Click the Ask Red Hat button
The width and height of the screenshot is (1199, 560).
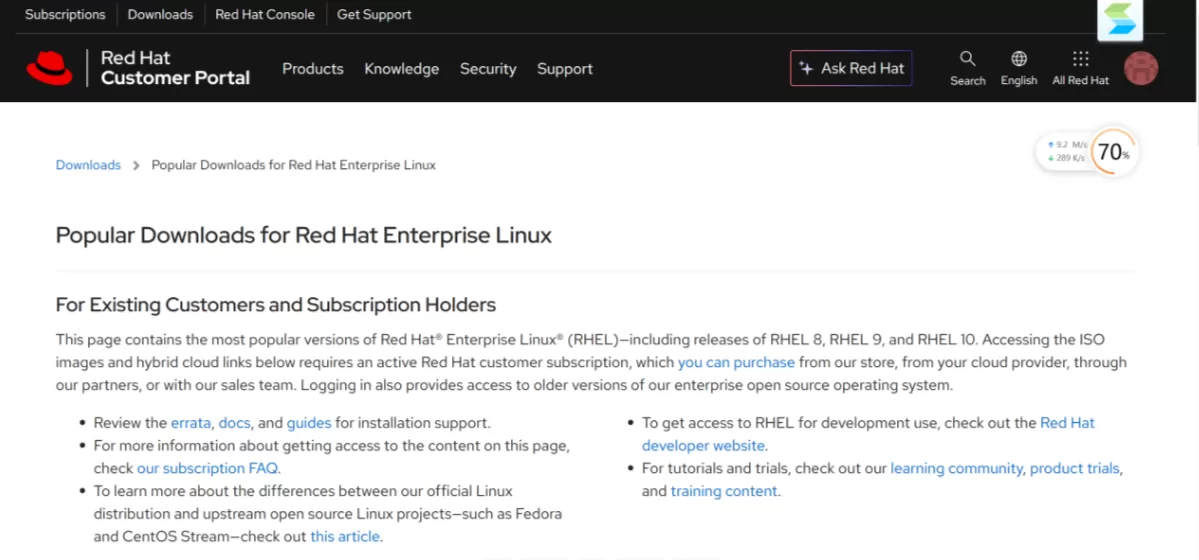coord(851,68)
